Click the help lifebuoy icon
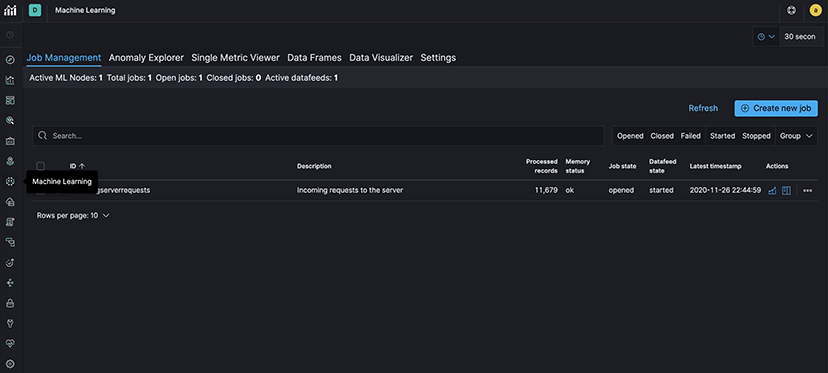 791,10
